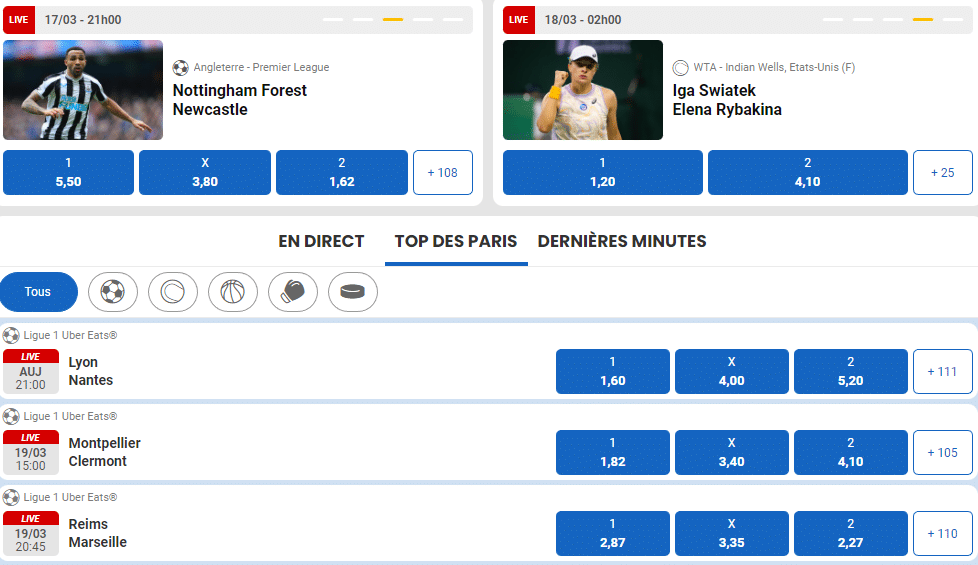
Task: Click tennis ball icon beside WTA label
Action: pos(680,67)
